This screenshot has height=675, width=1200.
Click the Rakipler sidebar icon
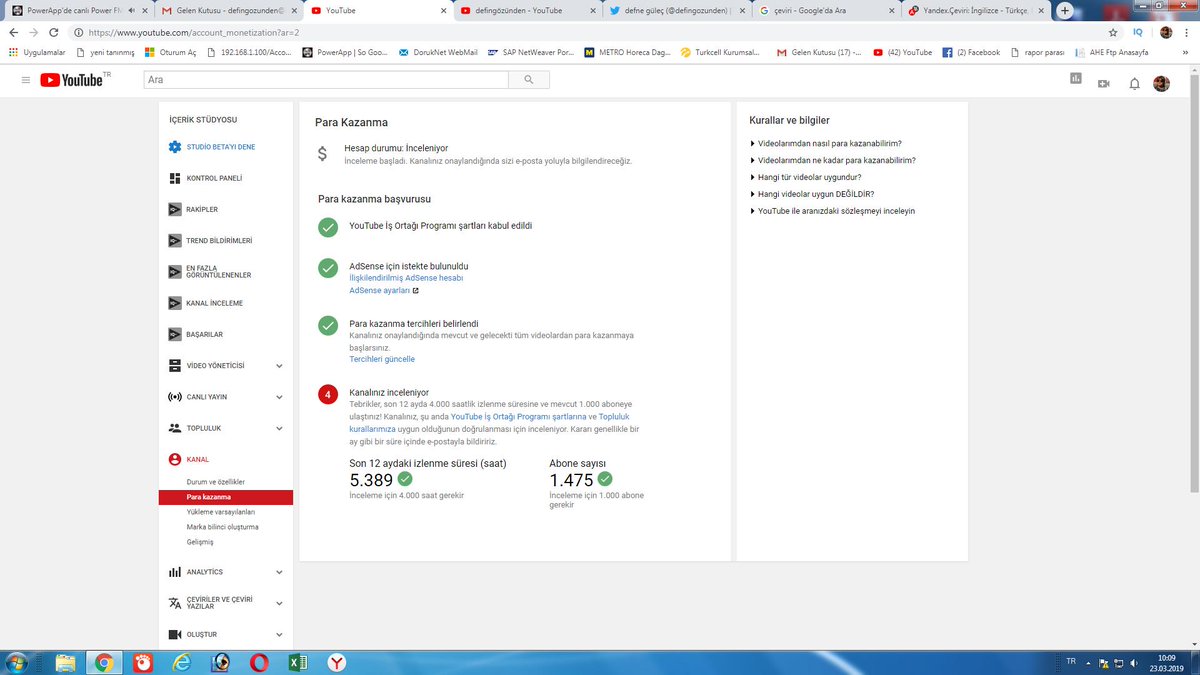[x=175, y=209]
